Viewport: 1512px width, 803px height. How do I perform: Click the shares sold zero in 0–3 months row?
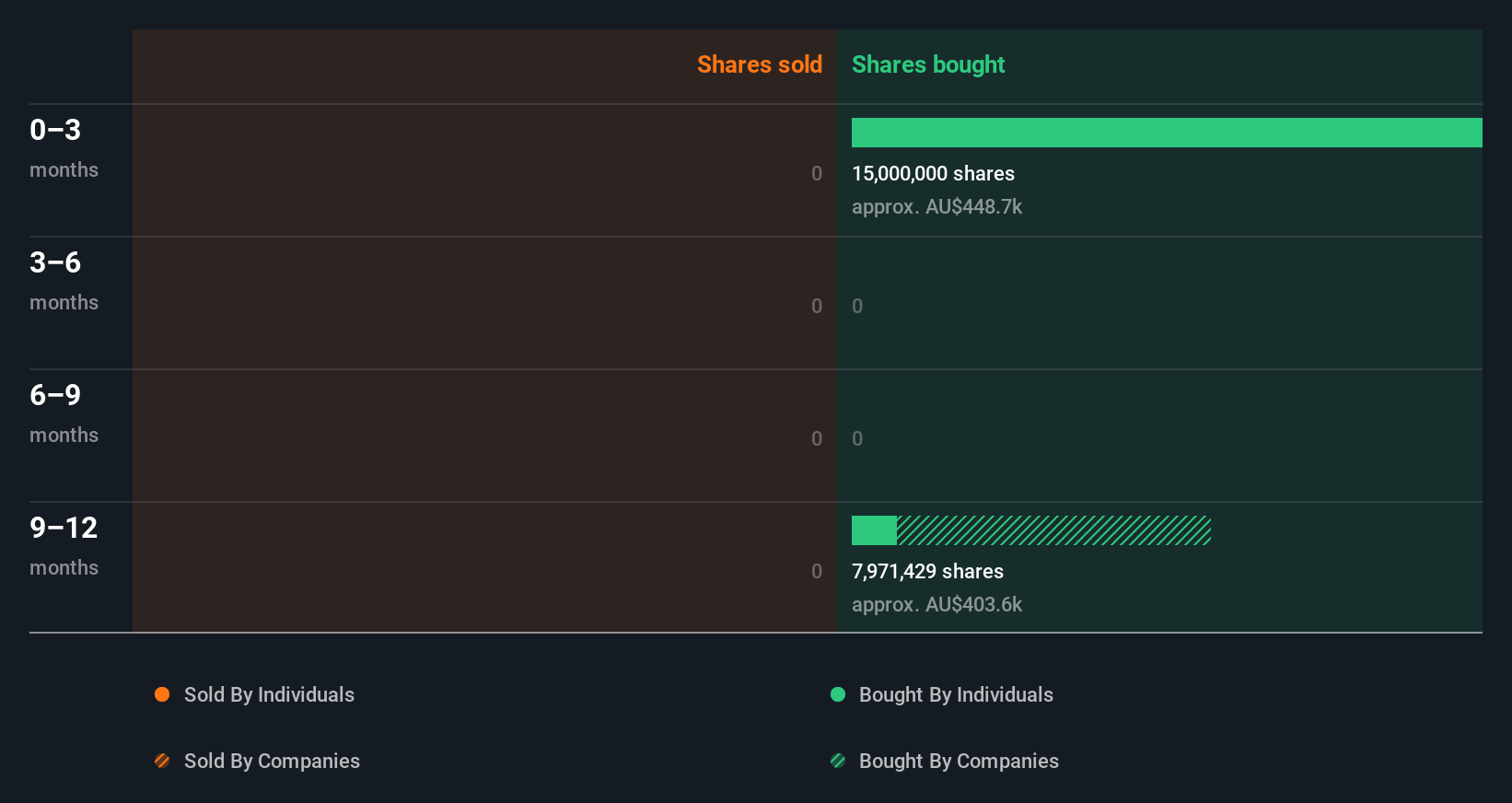tap(817, 174)
